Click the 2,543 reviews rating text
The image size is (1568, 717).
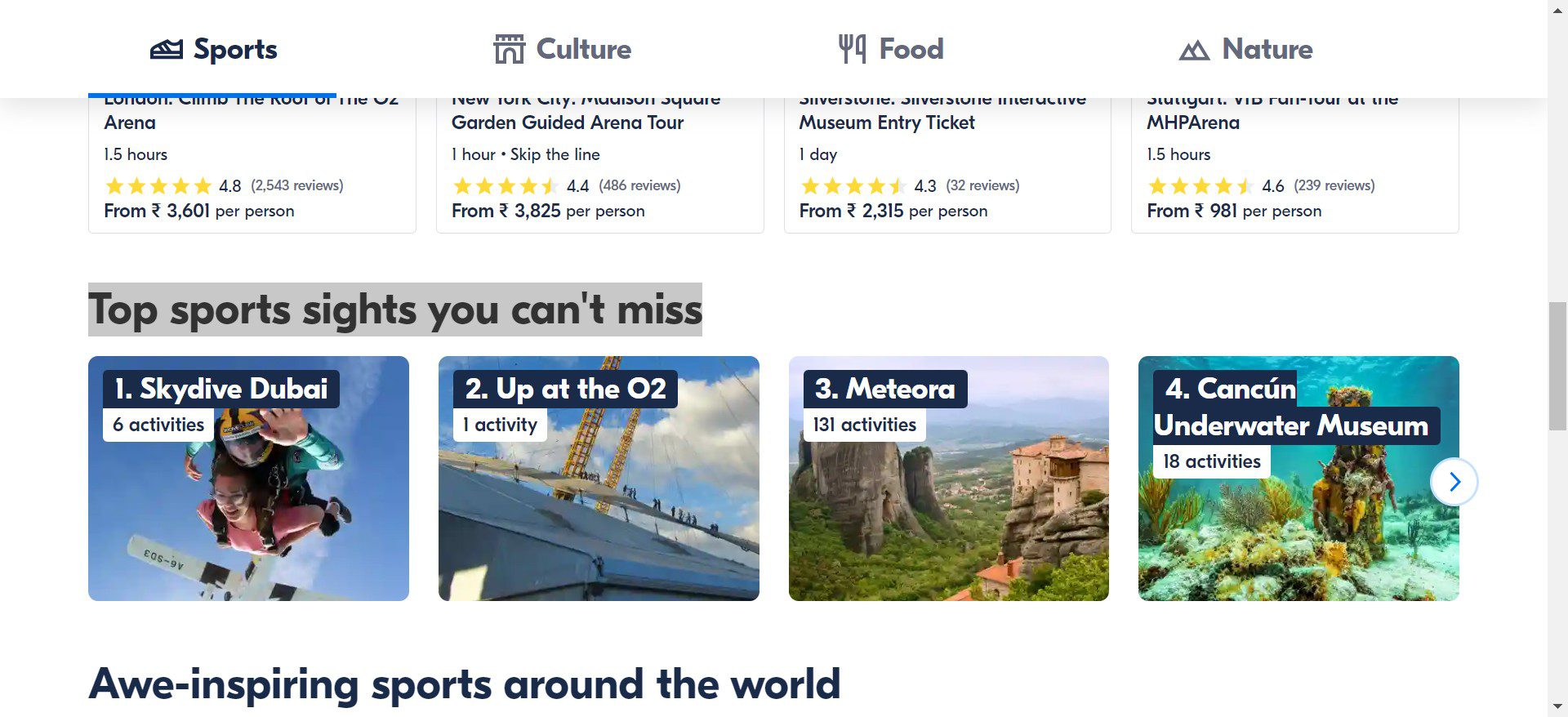[x=296, y=185]
